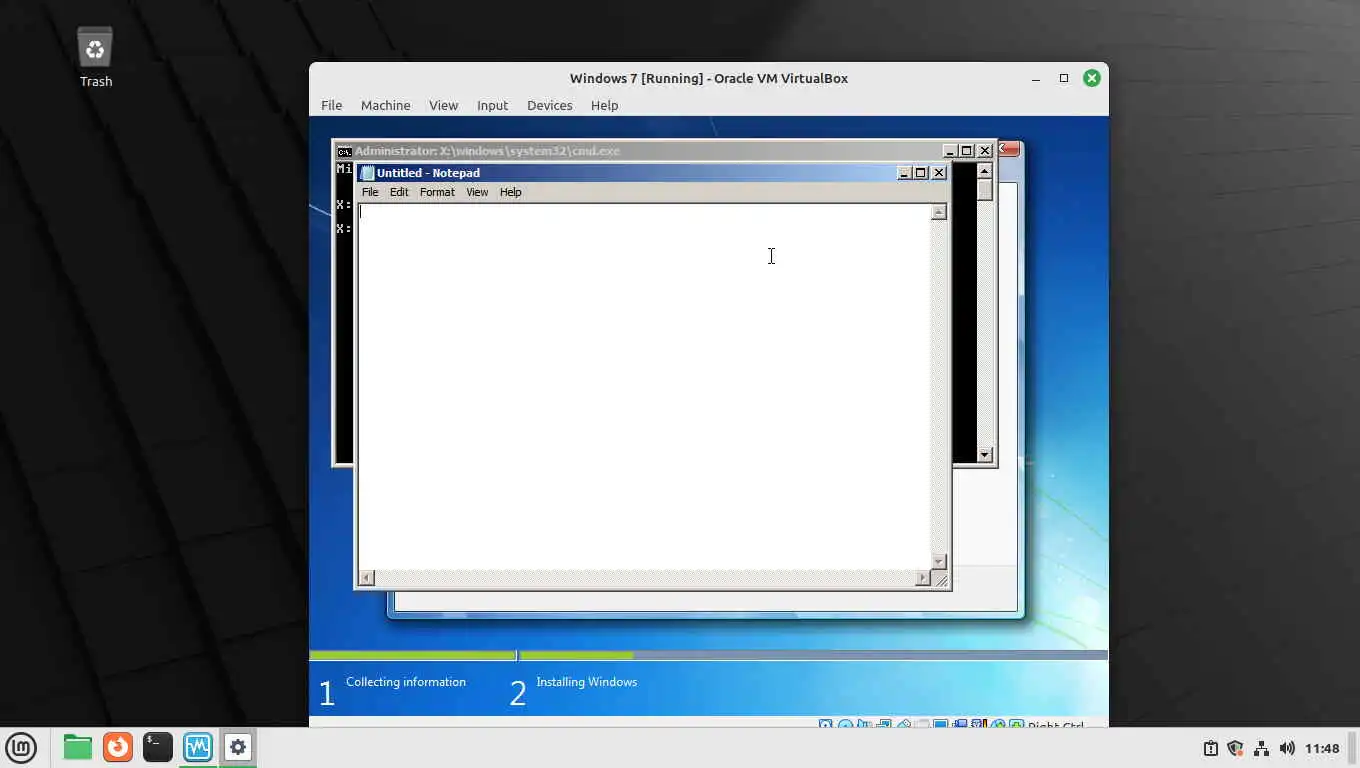
Task: Minimize the Oracle VM VirtualBox window
Action: click(1036, 78)
